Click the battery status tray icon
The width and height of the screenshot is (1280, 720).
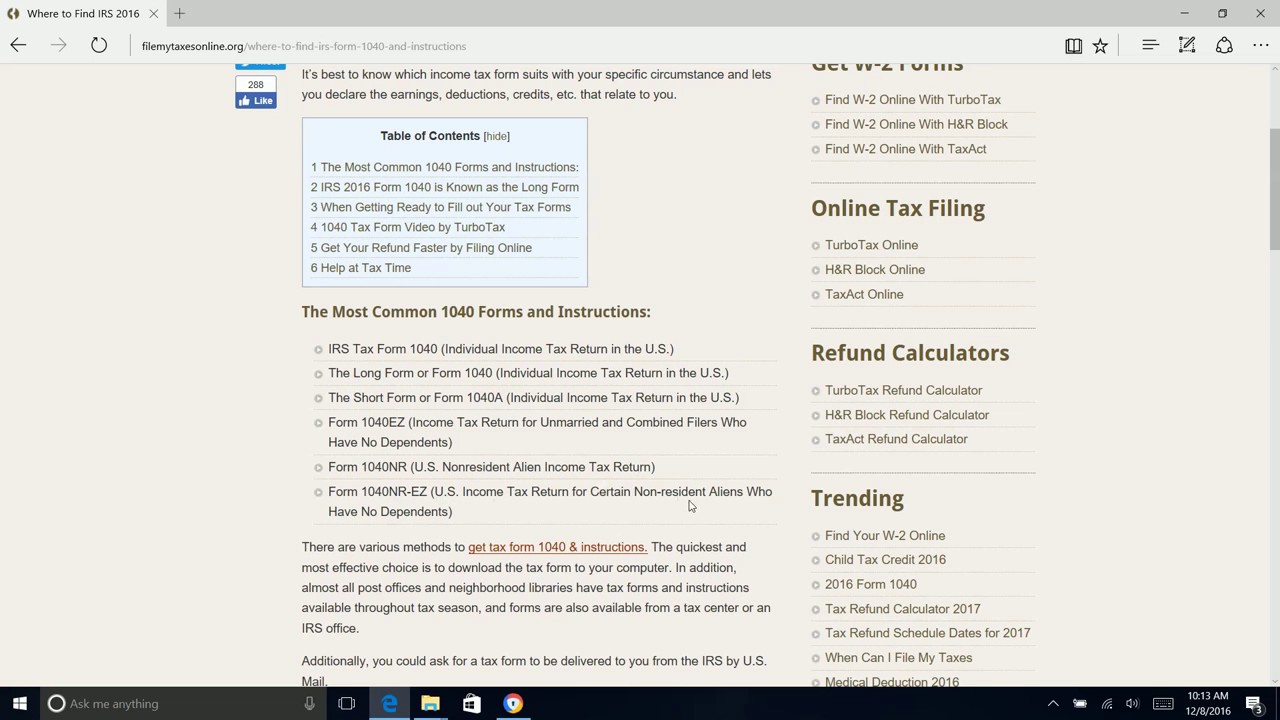click(1080, 704)
